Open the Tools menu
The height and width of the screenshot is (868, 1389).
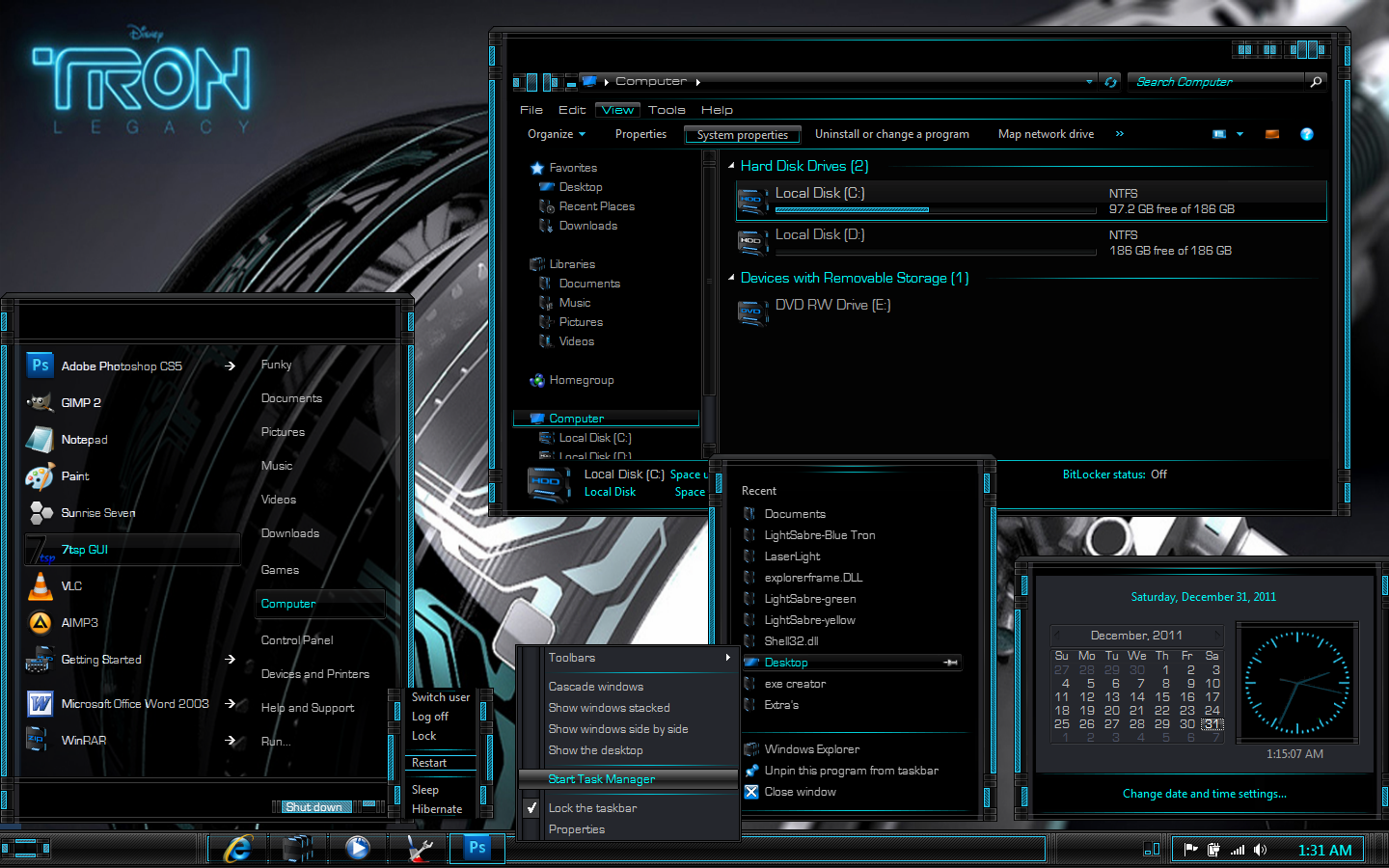[667, 110]
